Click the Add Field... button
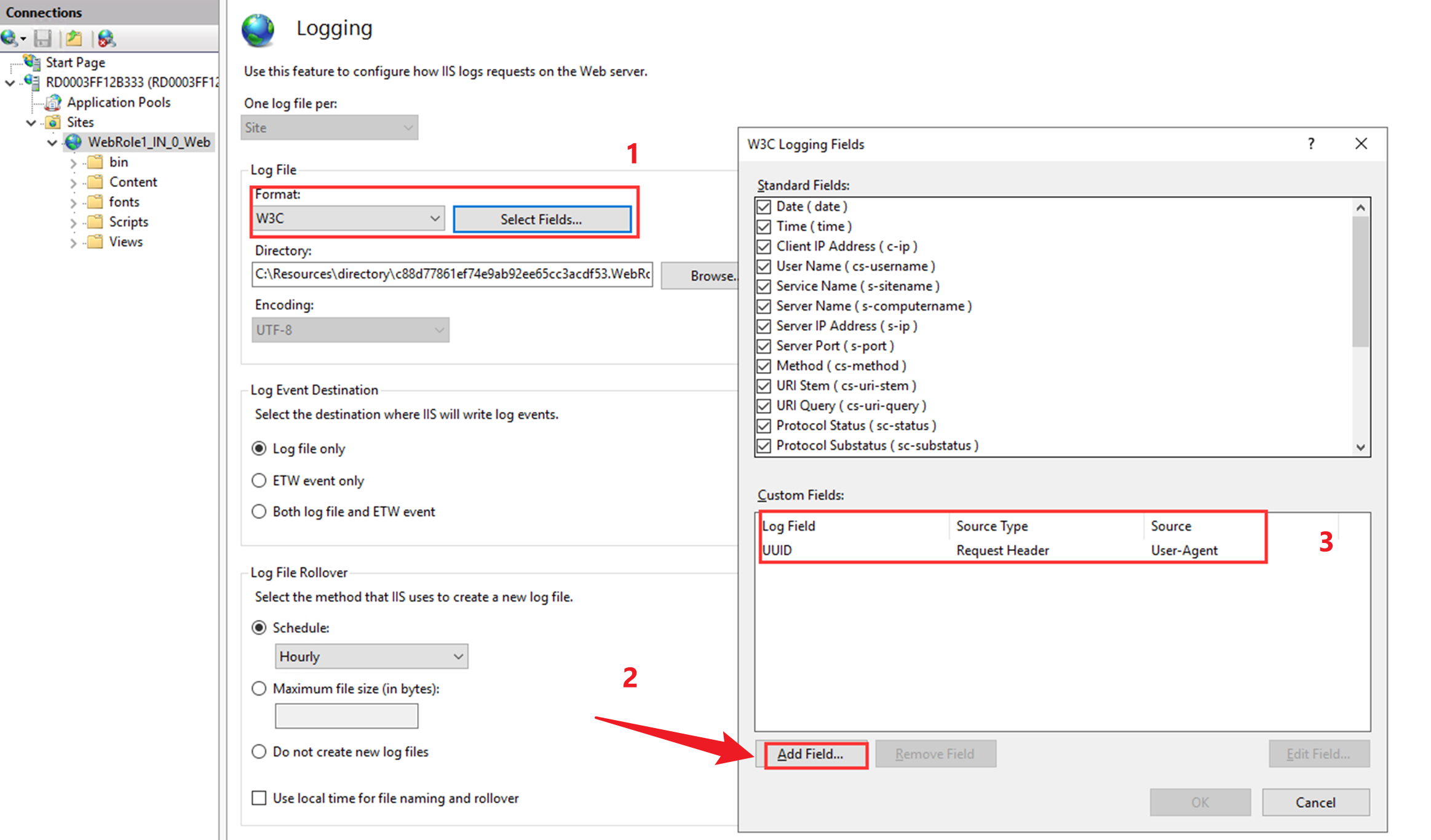 pos(811,754)
